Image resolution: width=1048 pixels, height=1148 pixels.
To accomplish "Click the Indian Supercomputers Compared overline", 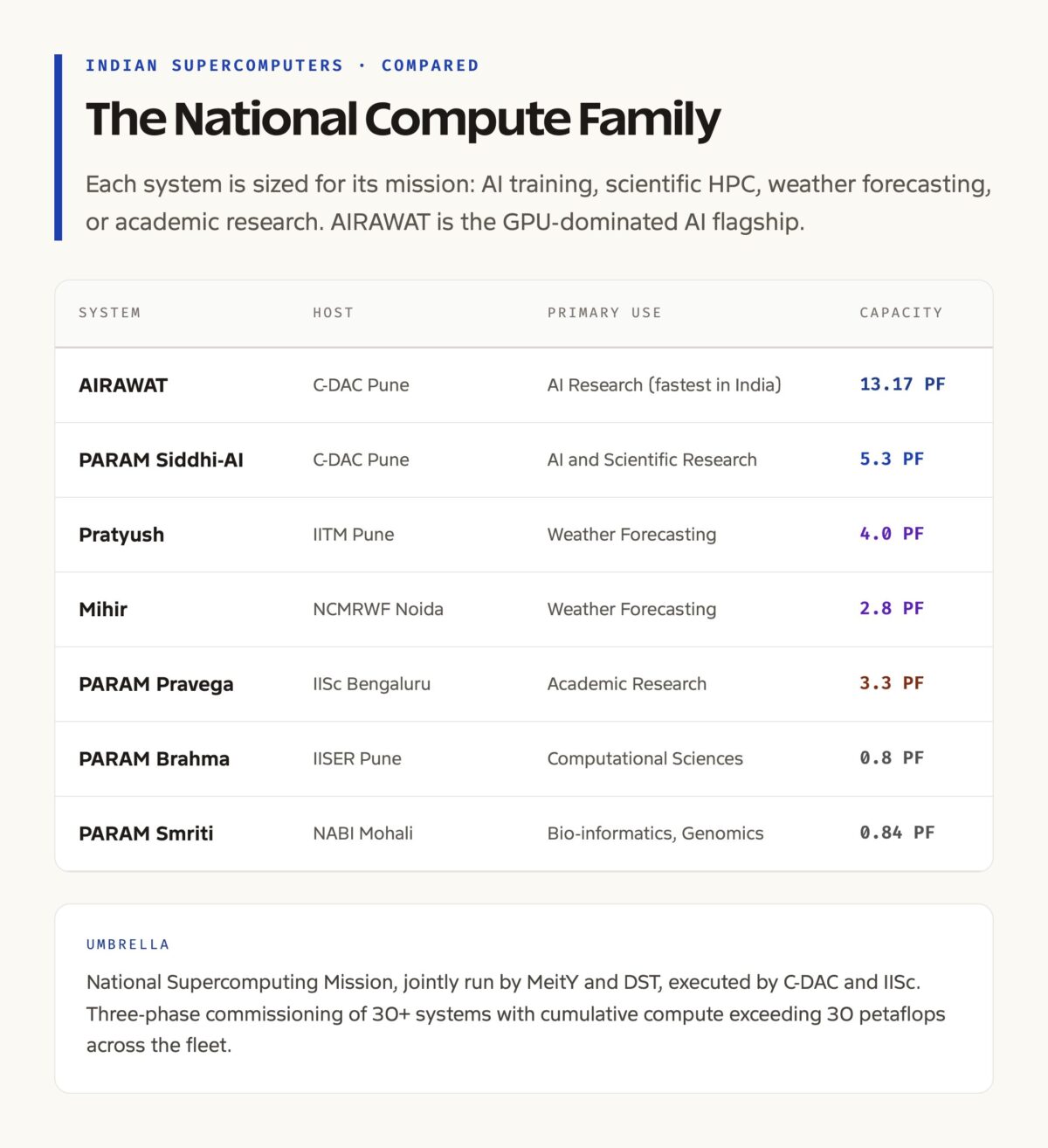I will point(282,66).
